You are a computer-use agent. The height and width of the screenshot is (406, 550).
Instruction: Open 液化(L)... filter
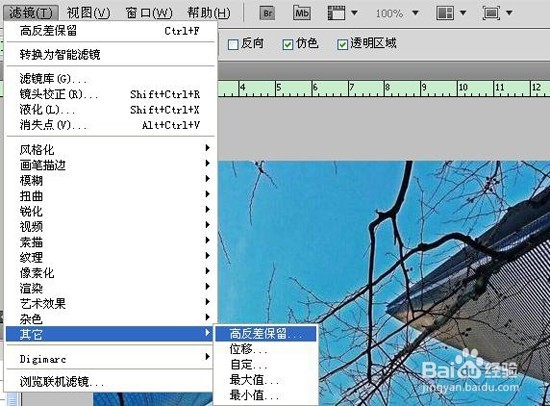110,109
